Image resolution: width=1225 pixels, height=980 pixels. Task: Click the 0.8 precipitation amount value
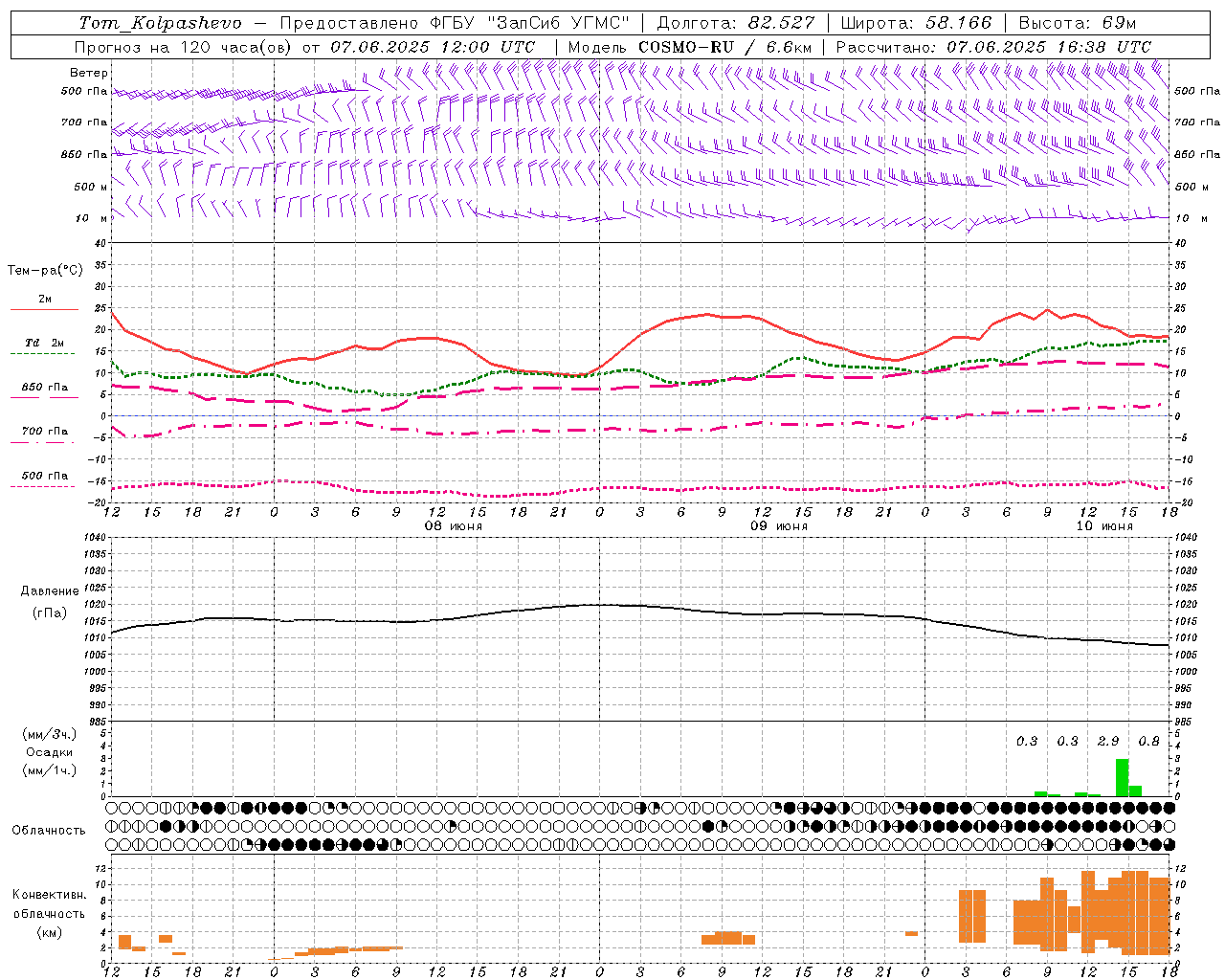point(1148,742)
